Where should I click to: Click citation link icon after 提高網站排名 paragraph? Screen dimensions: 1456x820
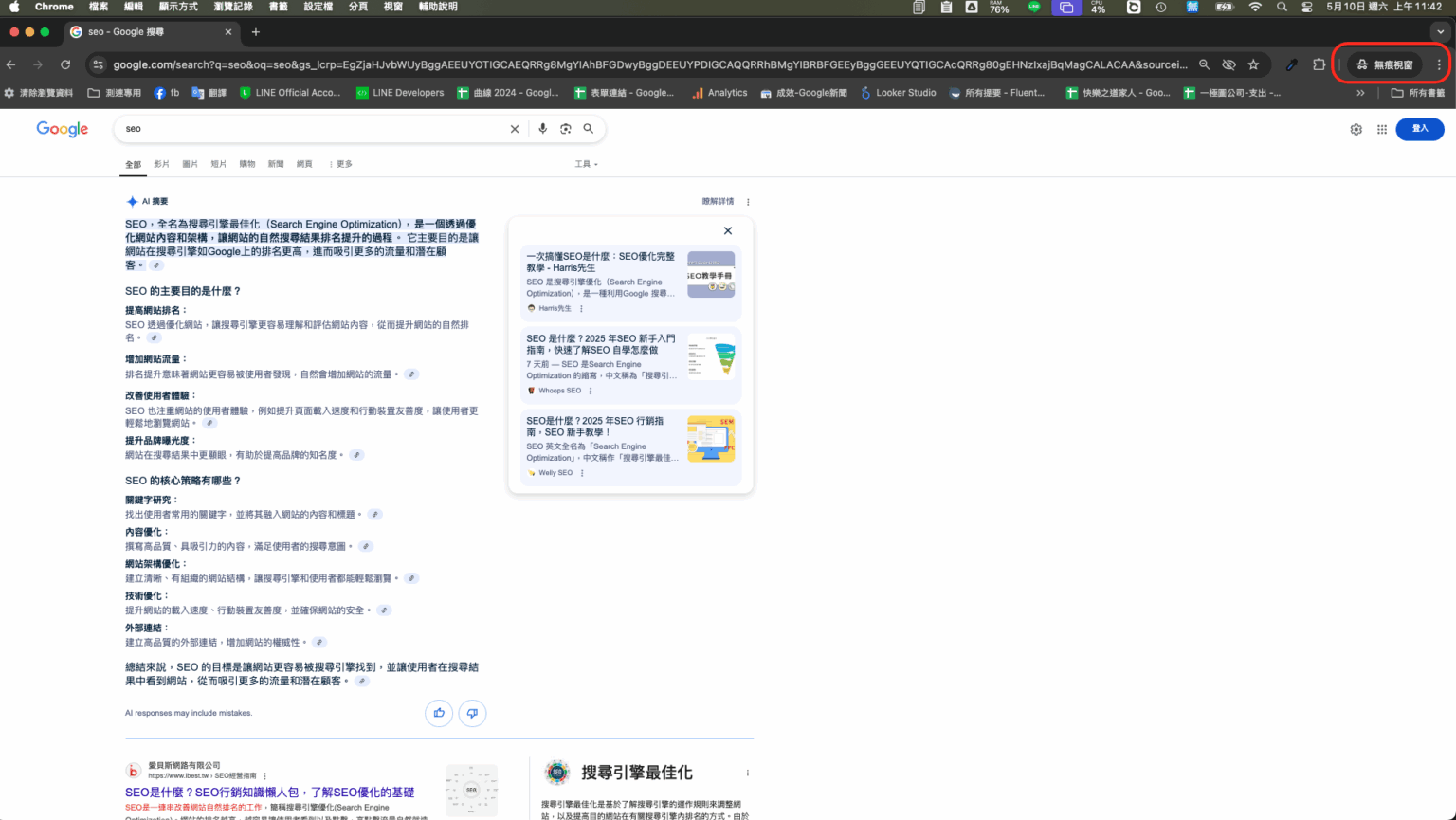tap(155, 337)
